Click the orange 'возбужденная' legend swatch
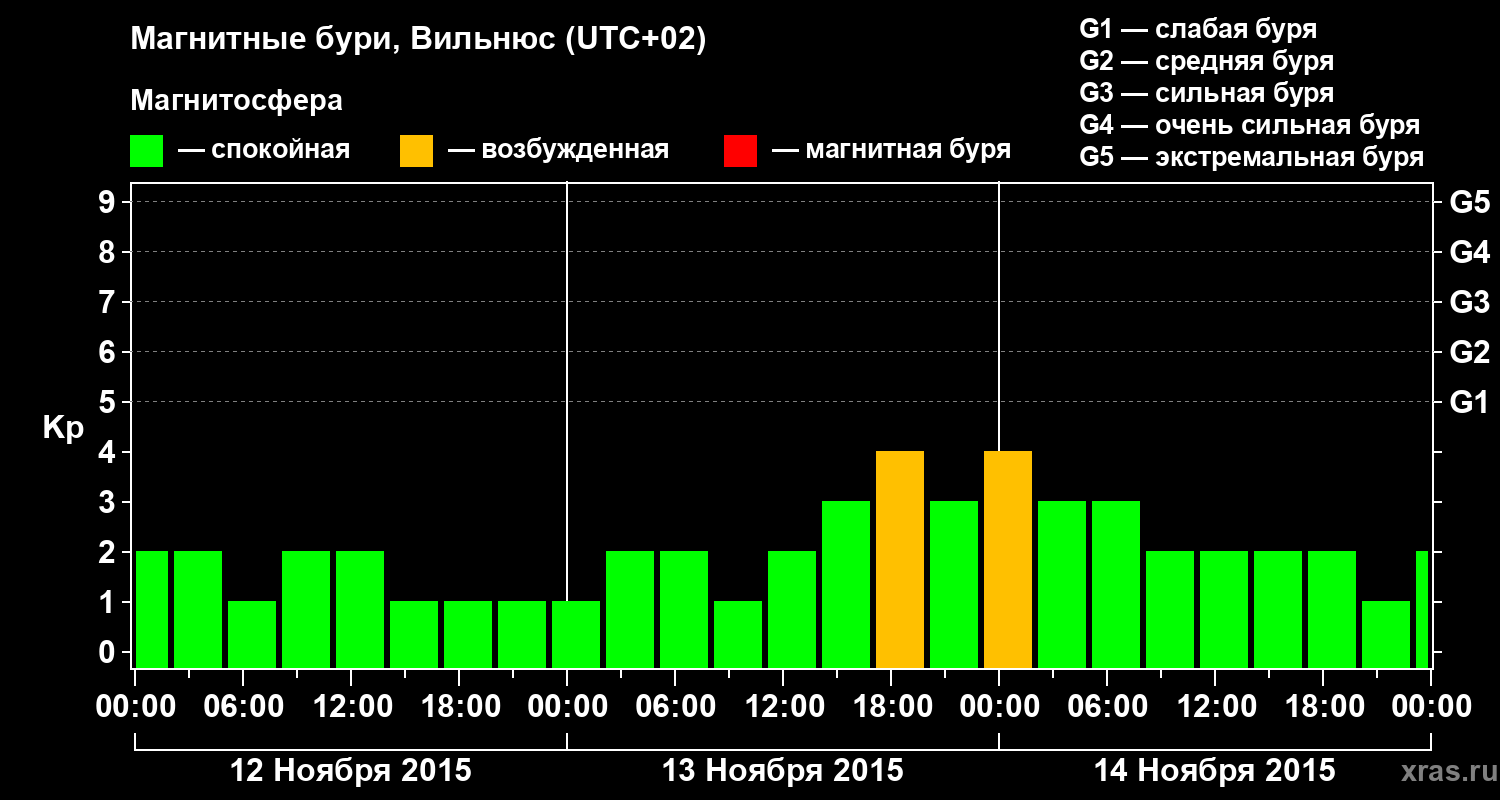The width and height of the screenshot is (1500, 800). (416, 151)
